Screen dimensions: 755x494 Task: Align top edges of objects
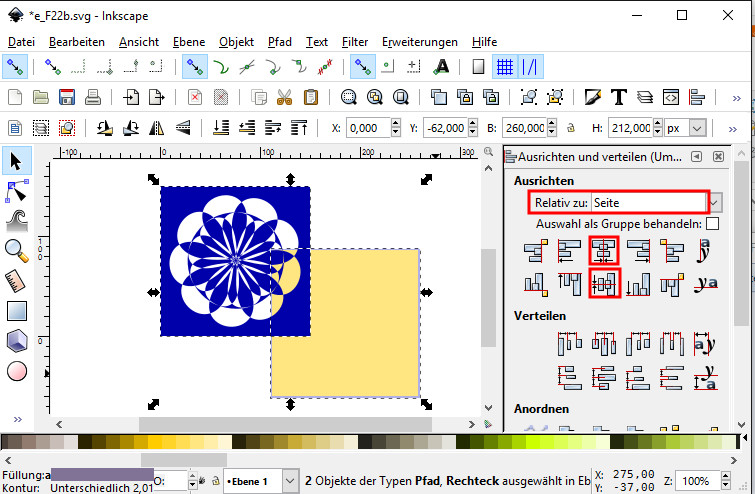click(x=569, y=284)
